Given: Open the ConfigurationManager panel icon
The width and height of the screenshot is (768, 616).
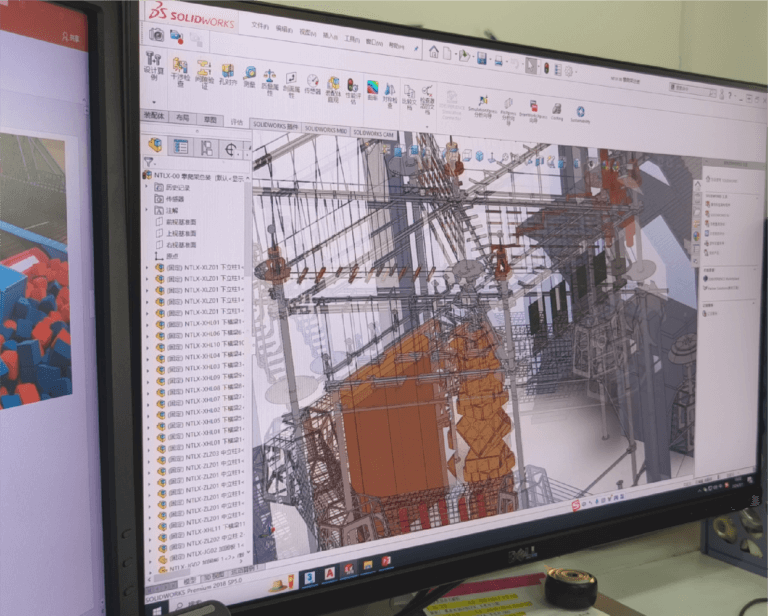Looking at the screenshot, I should coord(206,147).
